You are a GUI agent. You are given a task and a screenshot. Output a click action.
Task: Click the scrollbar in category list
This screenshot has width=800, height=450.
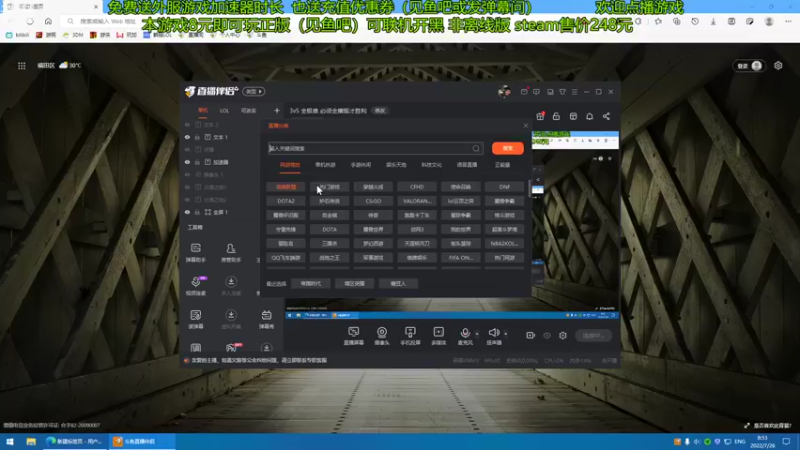coord(529,189)
